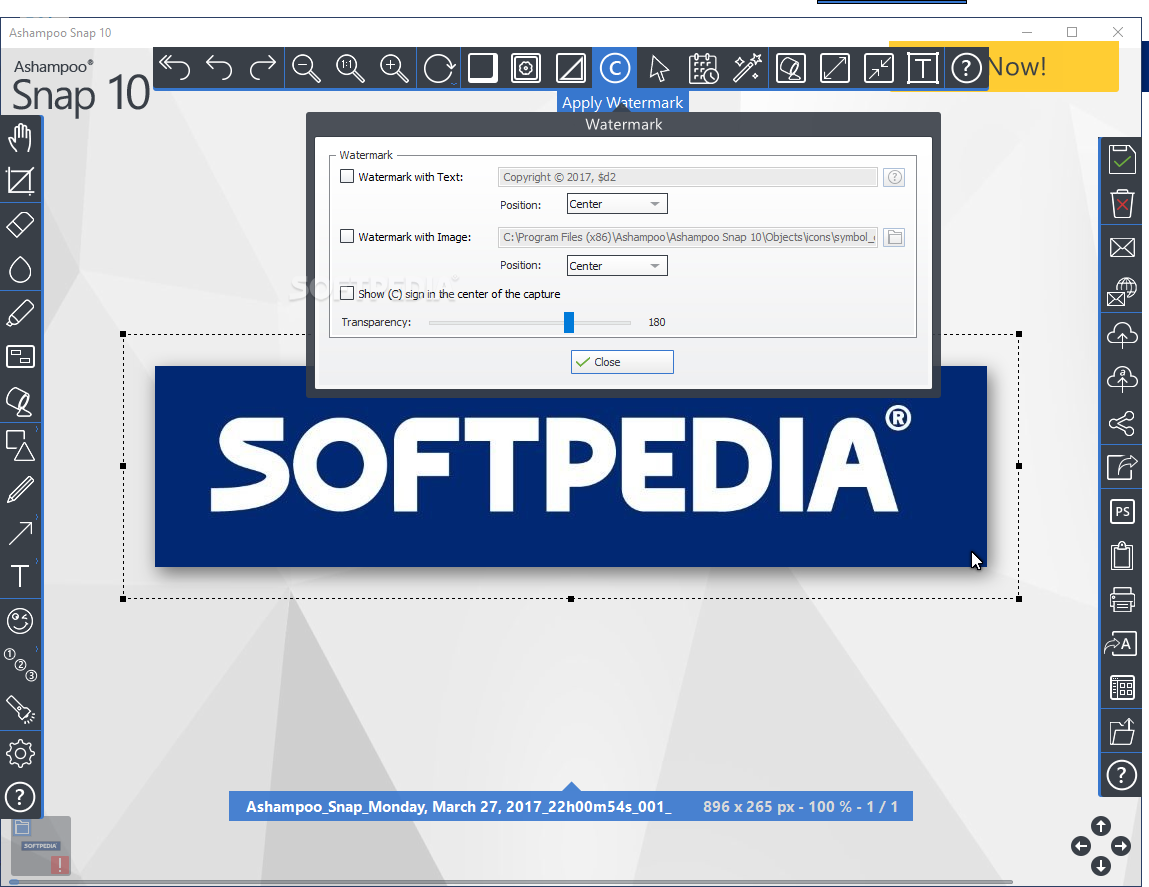Enable Watermark with Image checkbox
Viewport: 1149px width, 887px height.
click(x=347, y=236)
